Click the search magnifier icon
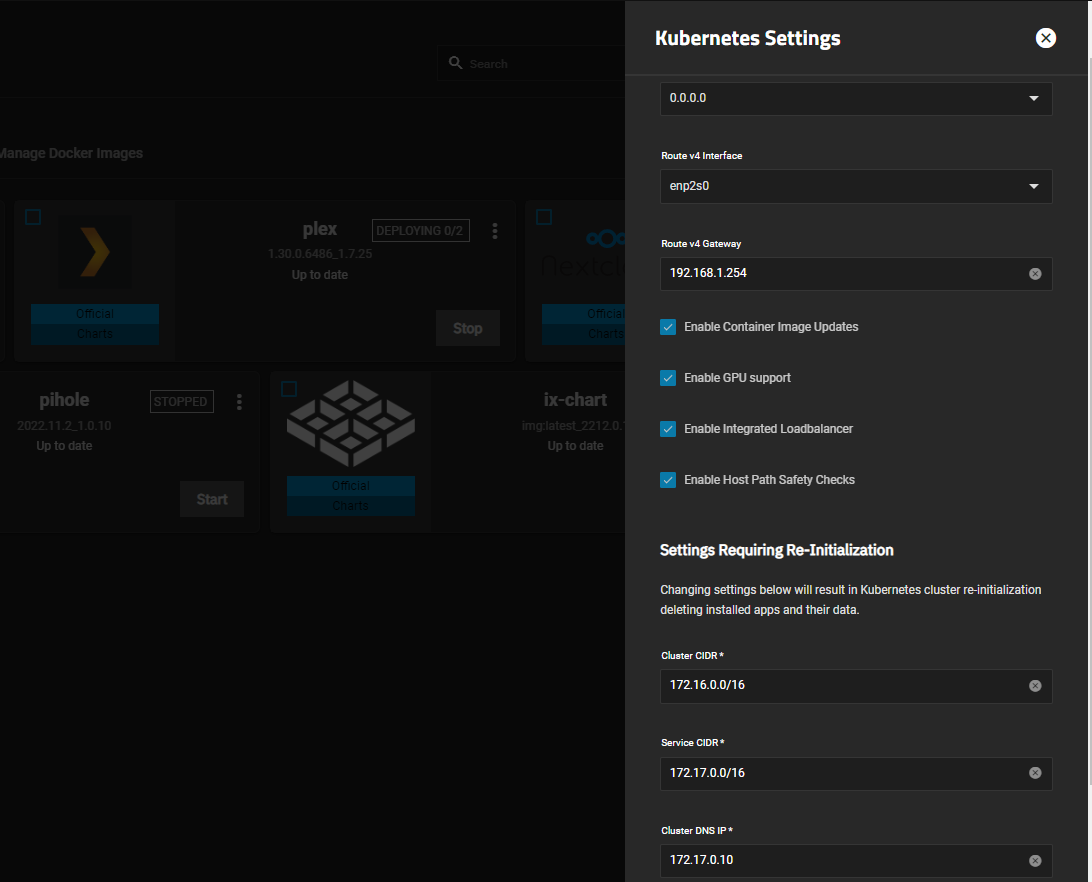Image resolution: width=1092 pixels, height=882 pixels. pyautogui.click(x=455, y=63)
